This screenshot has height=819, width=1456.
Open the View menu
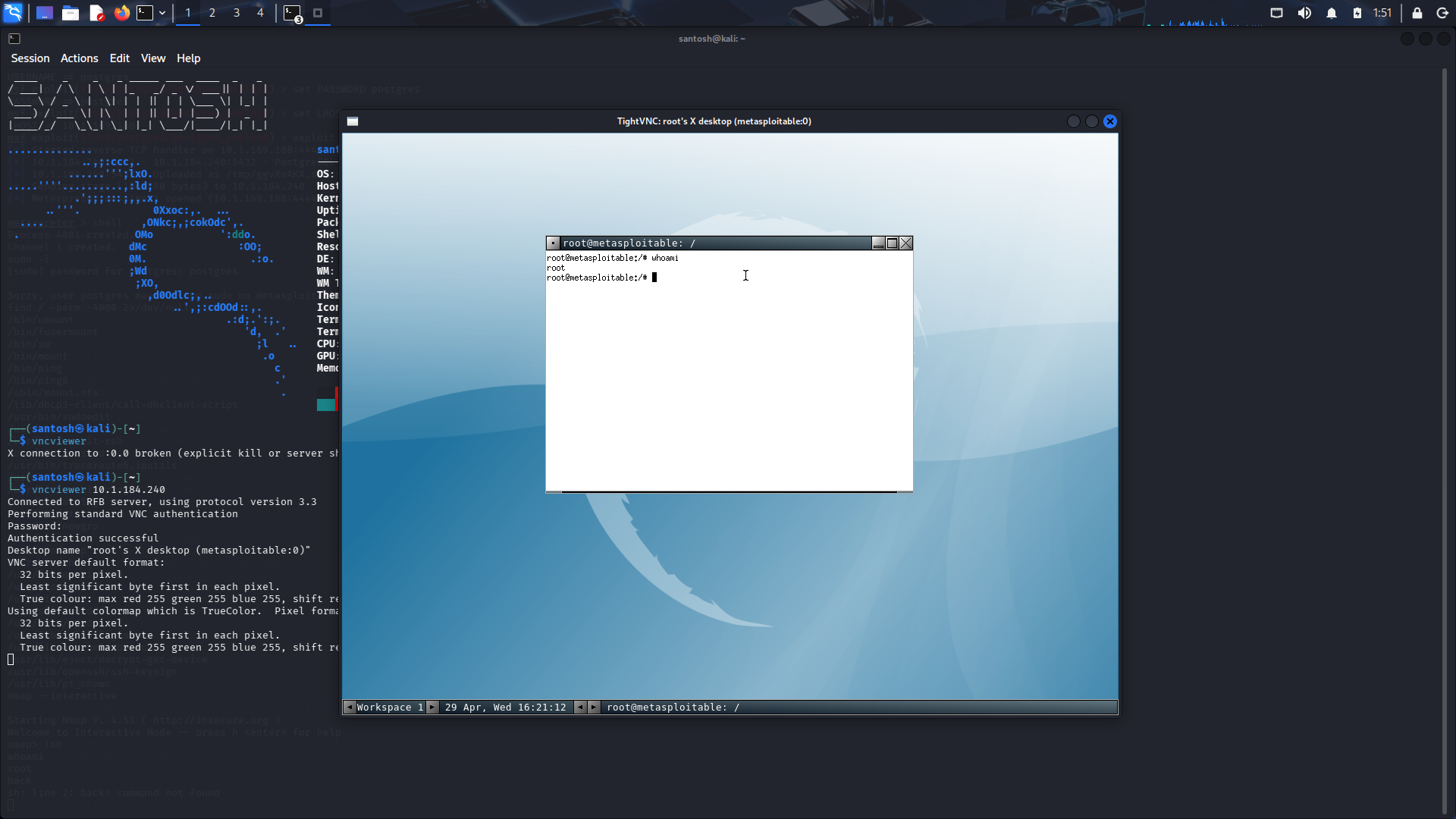coord(153,58)
